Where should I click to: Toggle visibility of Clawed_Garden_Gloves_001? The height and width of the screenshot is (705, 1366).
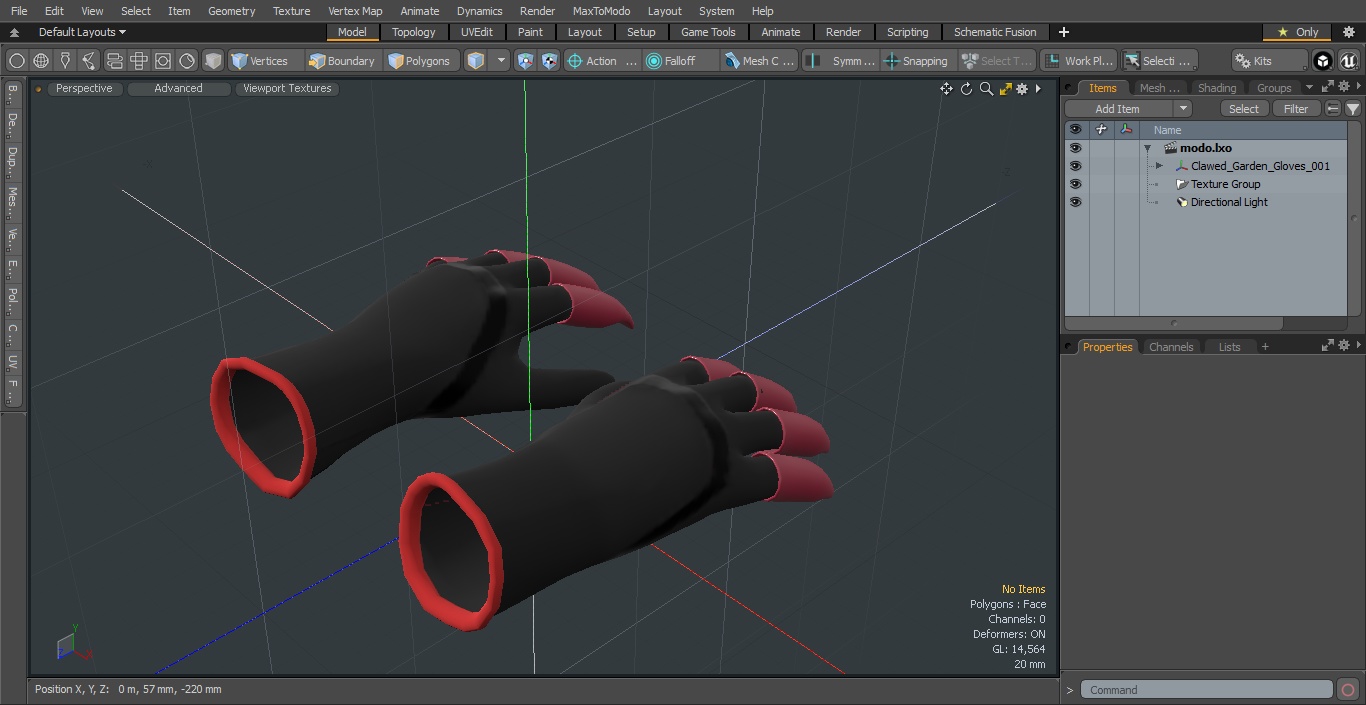(1075, 166)
